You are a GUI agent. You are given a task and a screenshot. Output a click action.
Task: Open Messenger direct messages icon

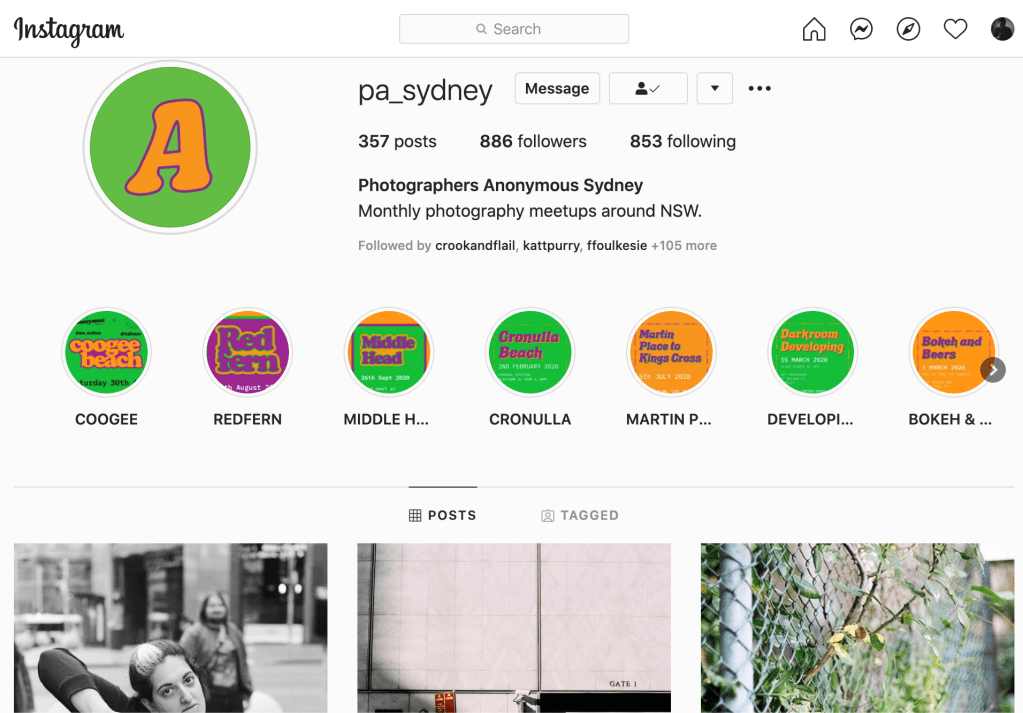tap(861, 29)
